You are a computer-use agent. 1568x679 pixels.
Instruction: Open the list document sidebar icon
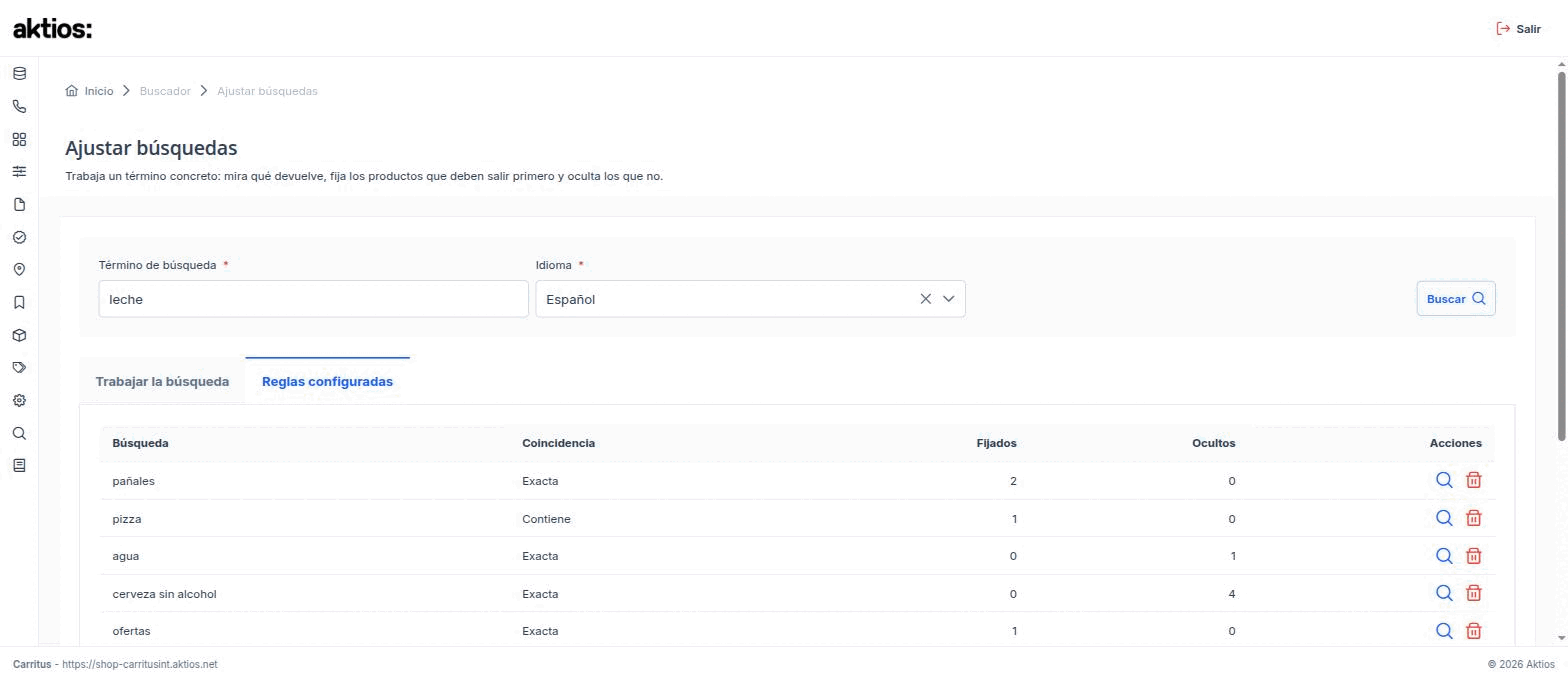click(19, 466)
